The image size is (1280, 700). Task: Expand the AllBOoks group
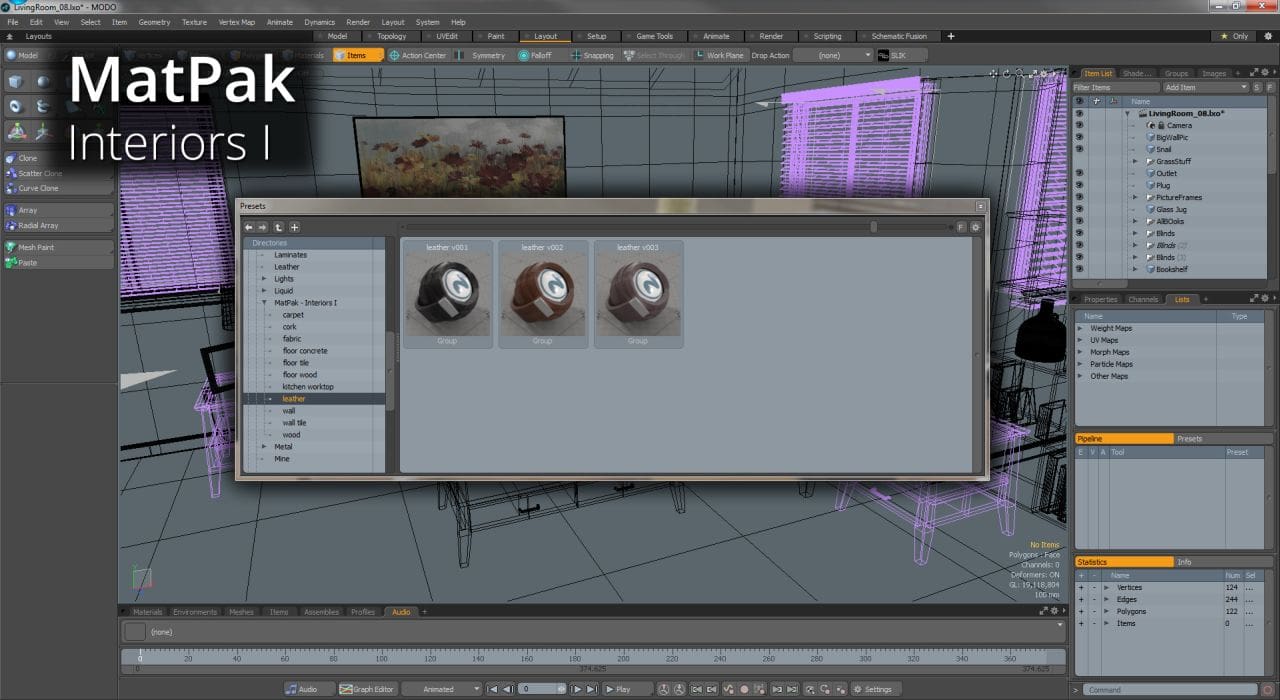coord(1135,221)
